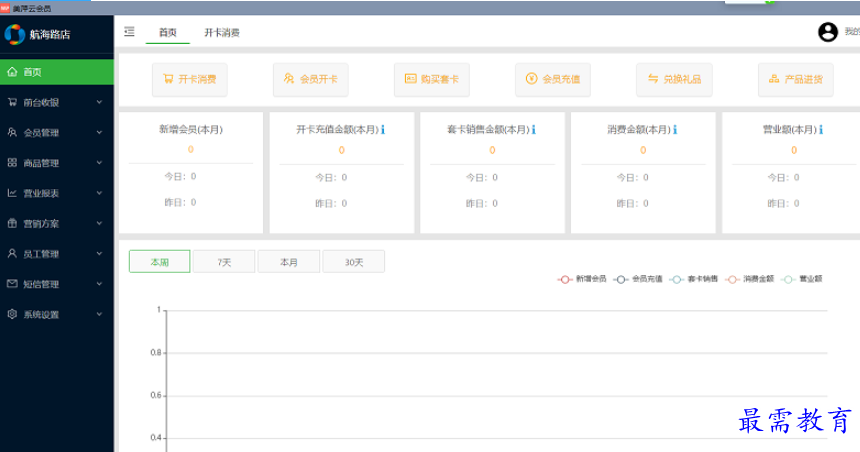Click the 系统设置 gear icon in sidebar
Screen dimensions: 860x452
coord(12,314)
